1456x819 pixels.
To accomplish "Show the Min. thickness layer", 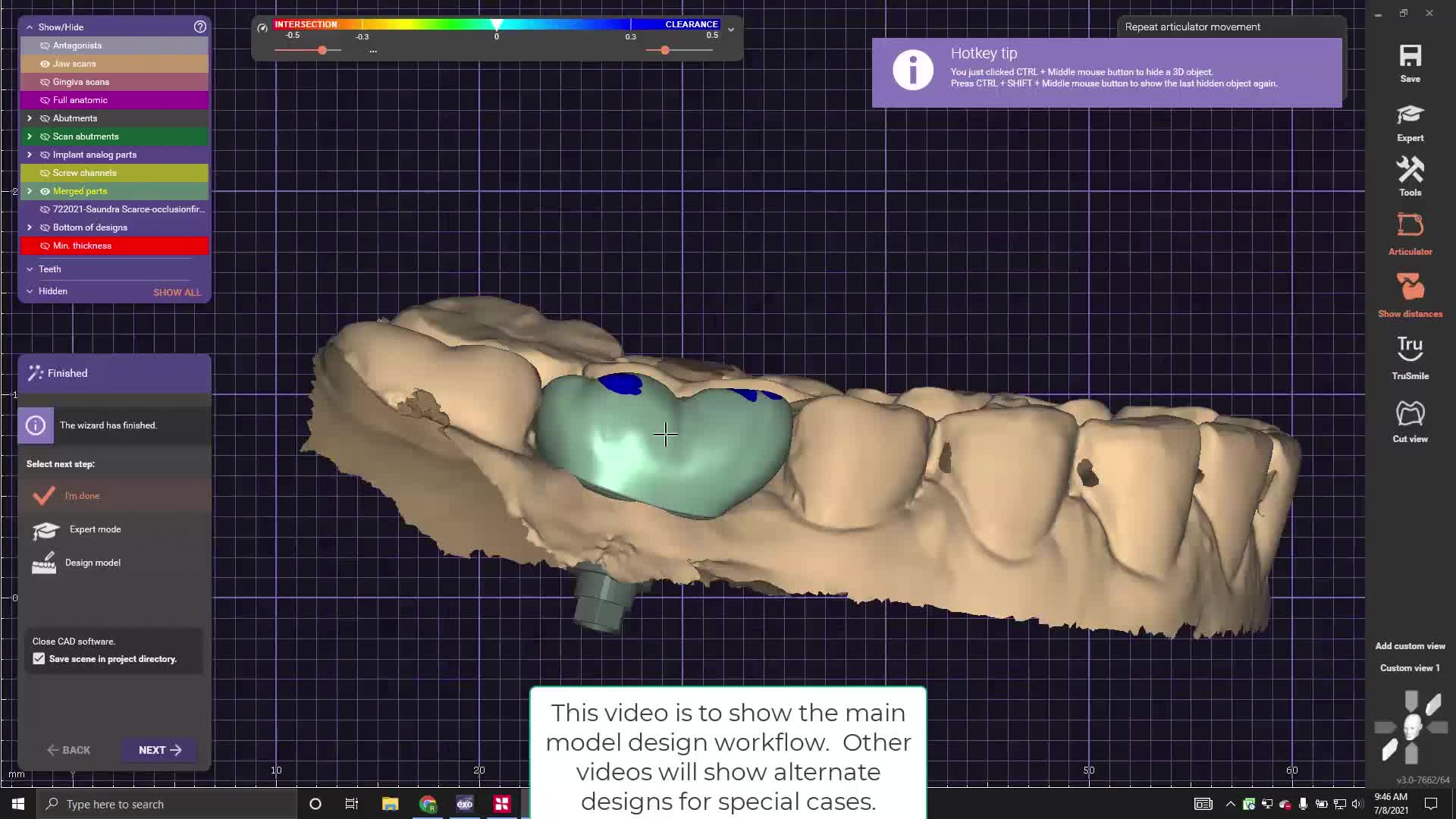I will [x=45, y=246].
